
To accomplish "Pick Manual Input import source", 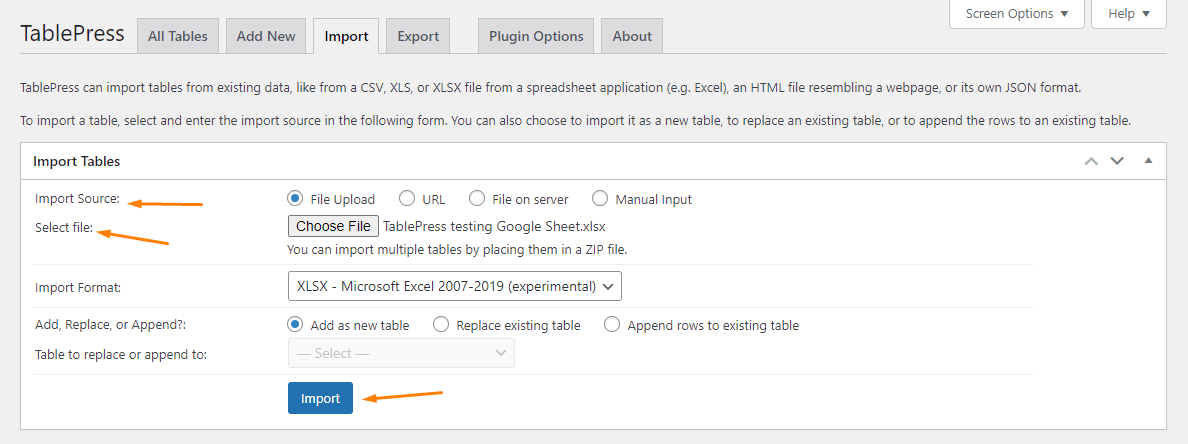I will pyautogui.click(x=600, y=199).
